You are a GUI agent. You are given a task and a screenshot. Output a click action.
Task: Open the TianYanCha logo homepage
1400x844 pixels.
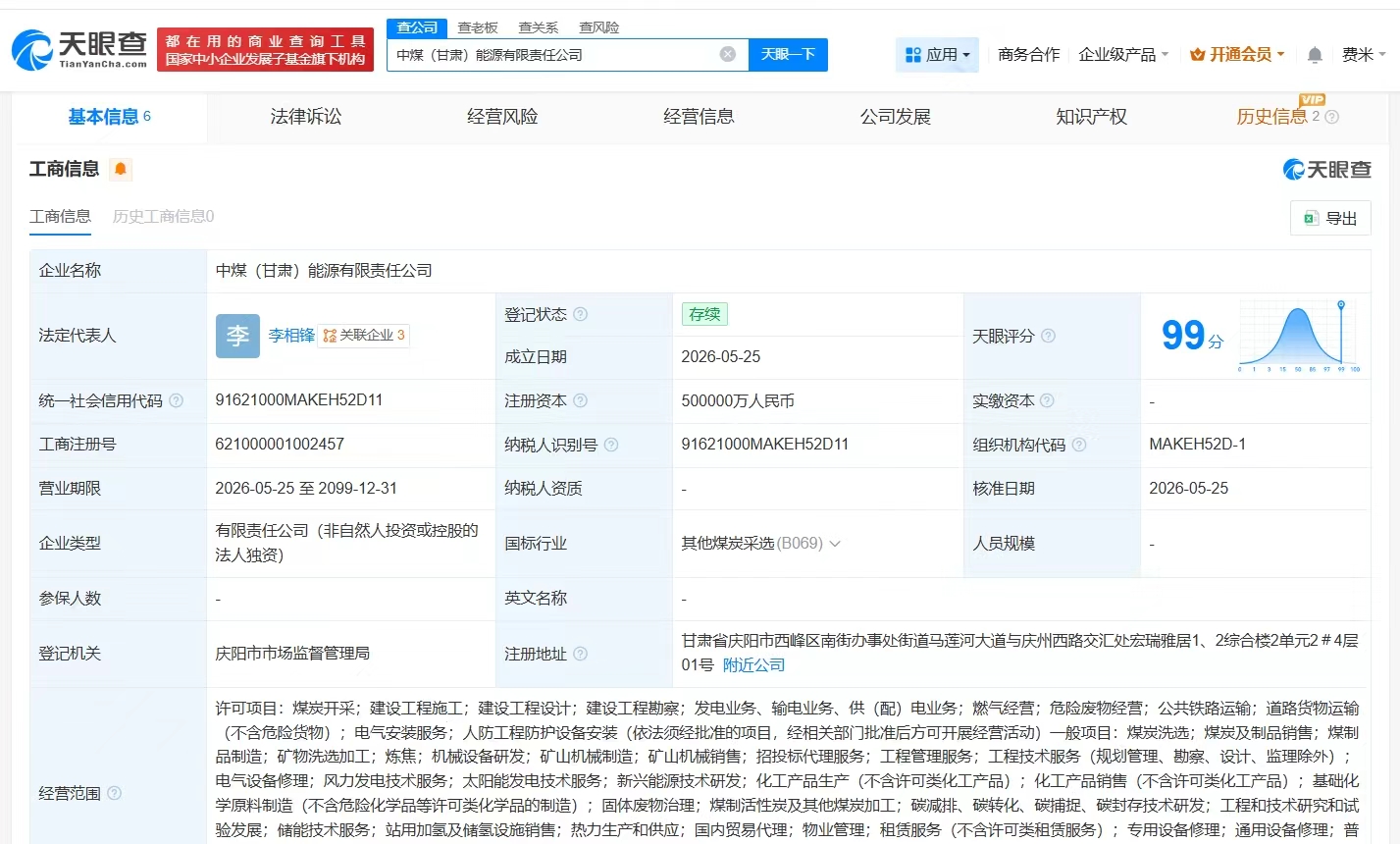tap(79, 49)
